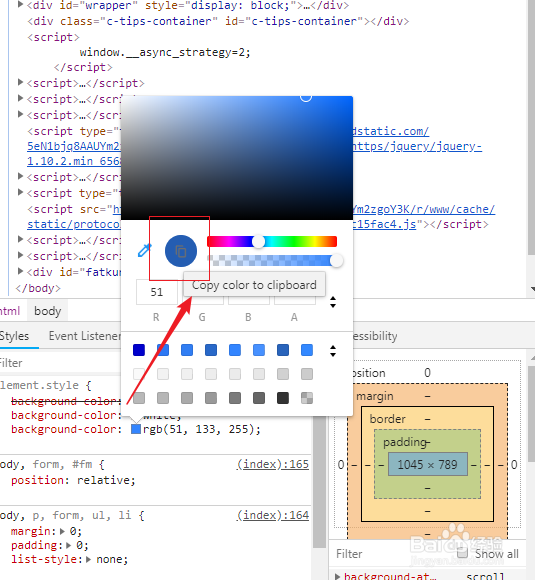Viewport: 535px width, 580px height.
Task: Click the padding region label in box model
Action: (405, 442)
